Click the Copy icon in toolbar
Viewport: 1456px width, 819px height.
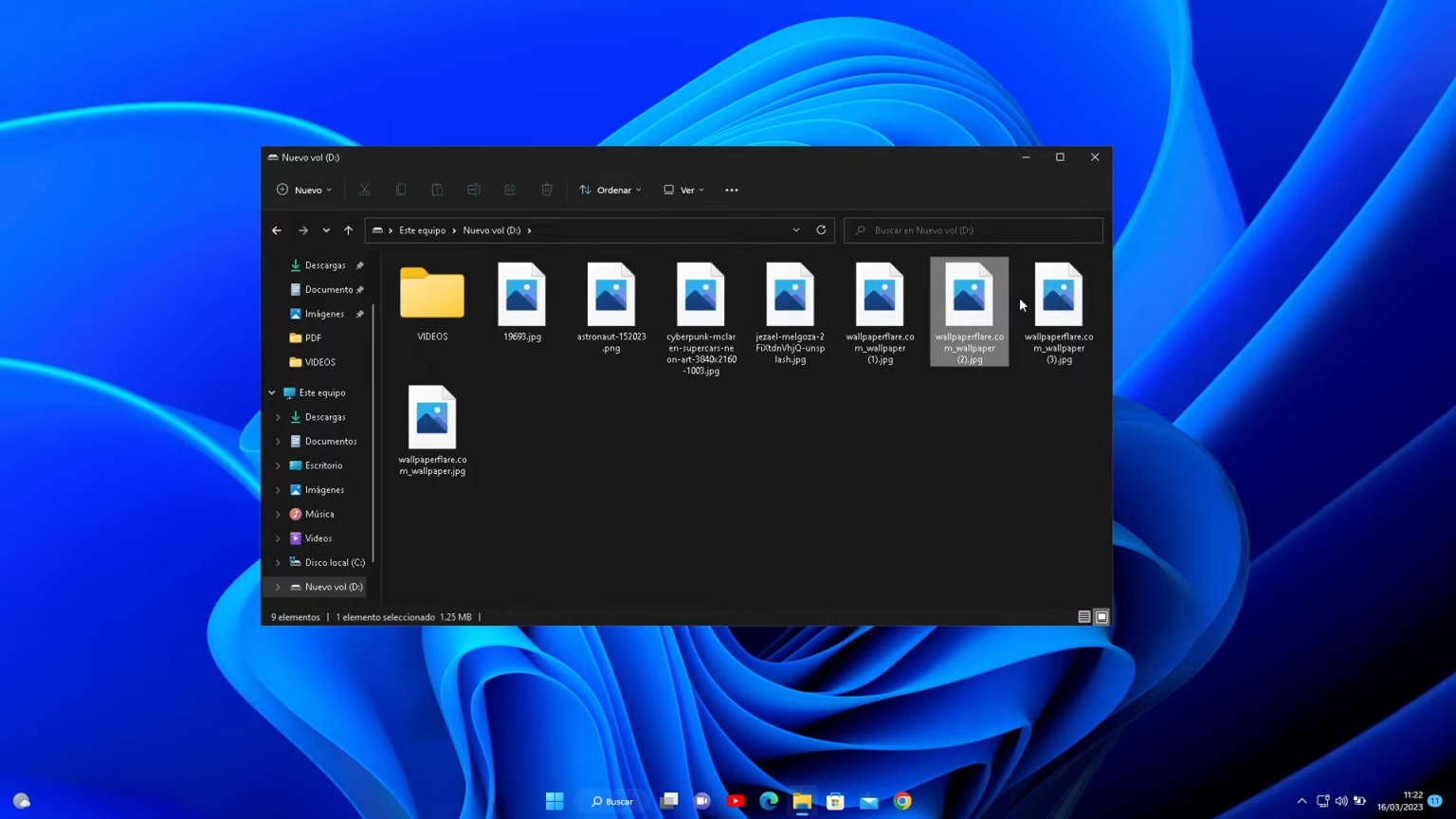point(401,190)
